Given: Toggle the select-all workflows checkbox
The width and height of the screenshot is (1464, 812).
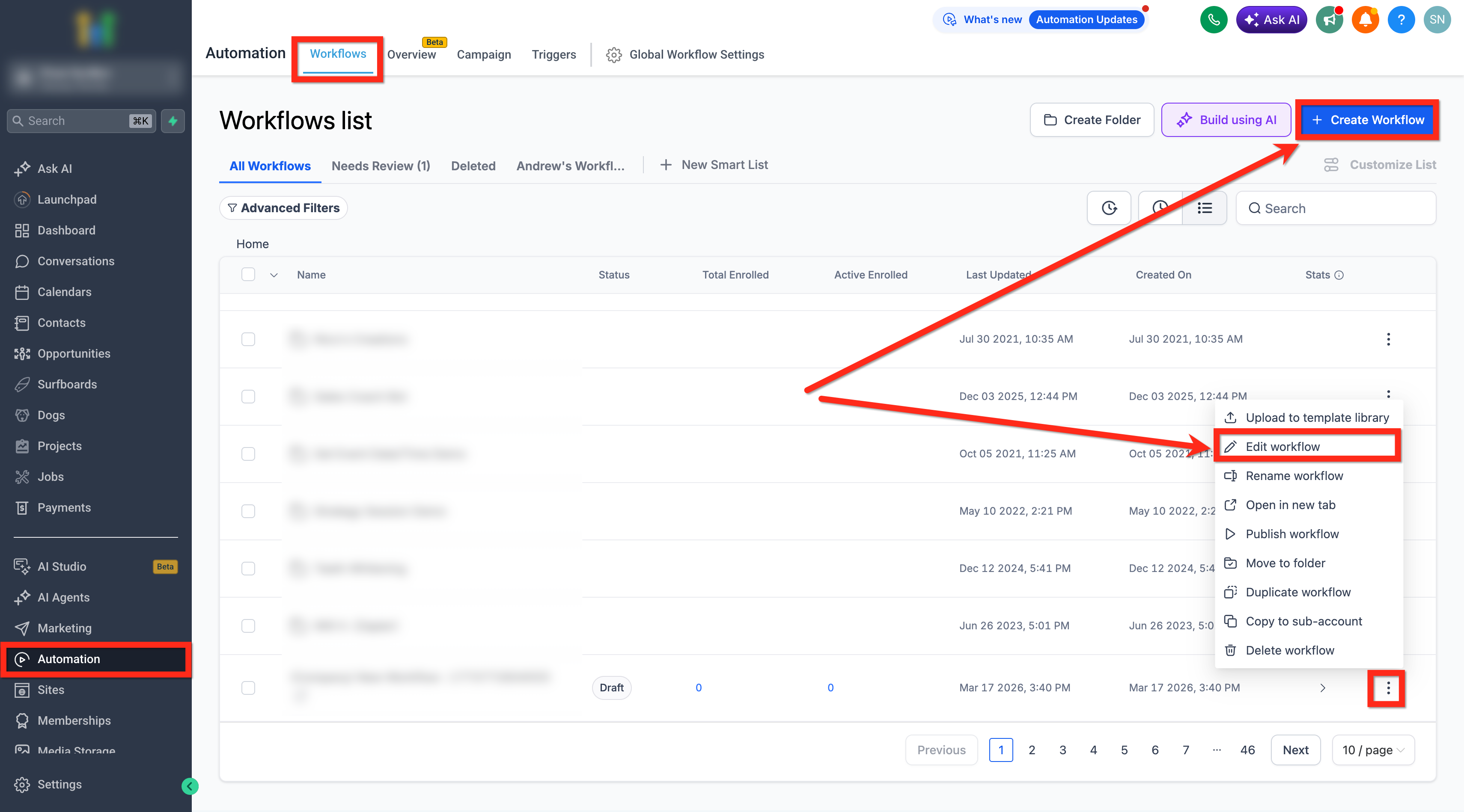Looking at the screenshot, I should coord(248,274).
